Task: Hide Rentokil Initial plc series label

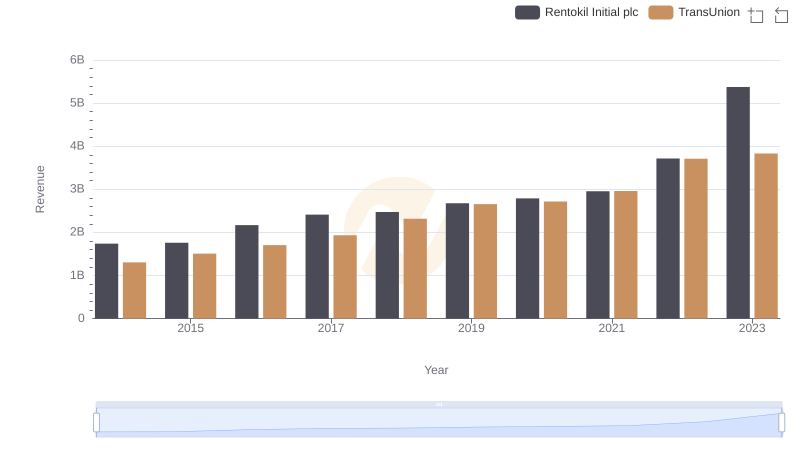Action: (591, 12)
